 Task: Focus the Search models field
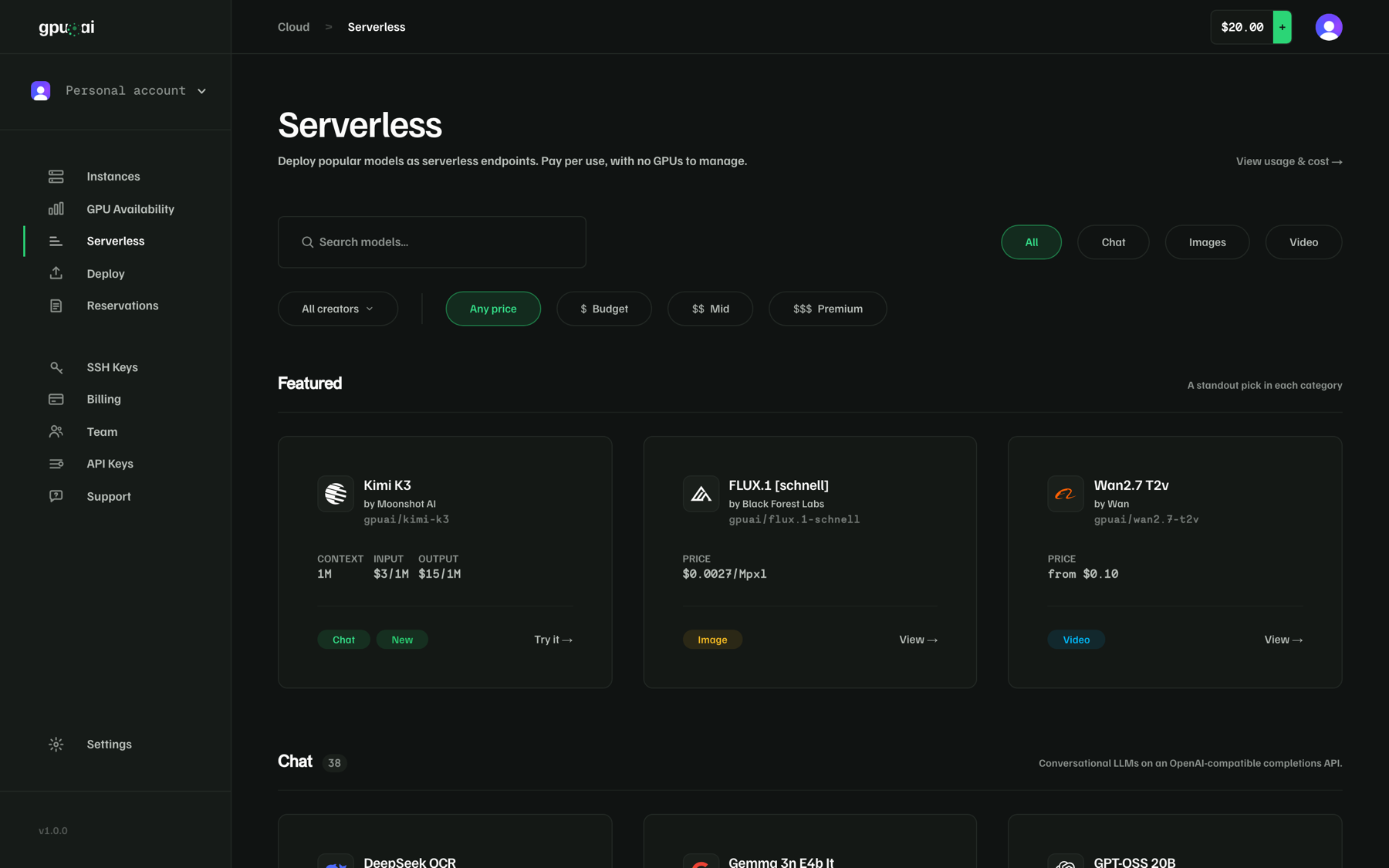[x=432, y=242]
